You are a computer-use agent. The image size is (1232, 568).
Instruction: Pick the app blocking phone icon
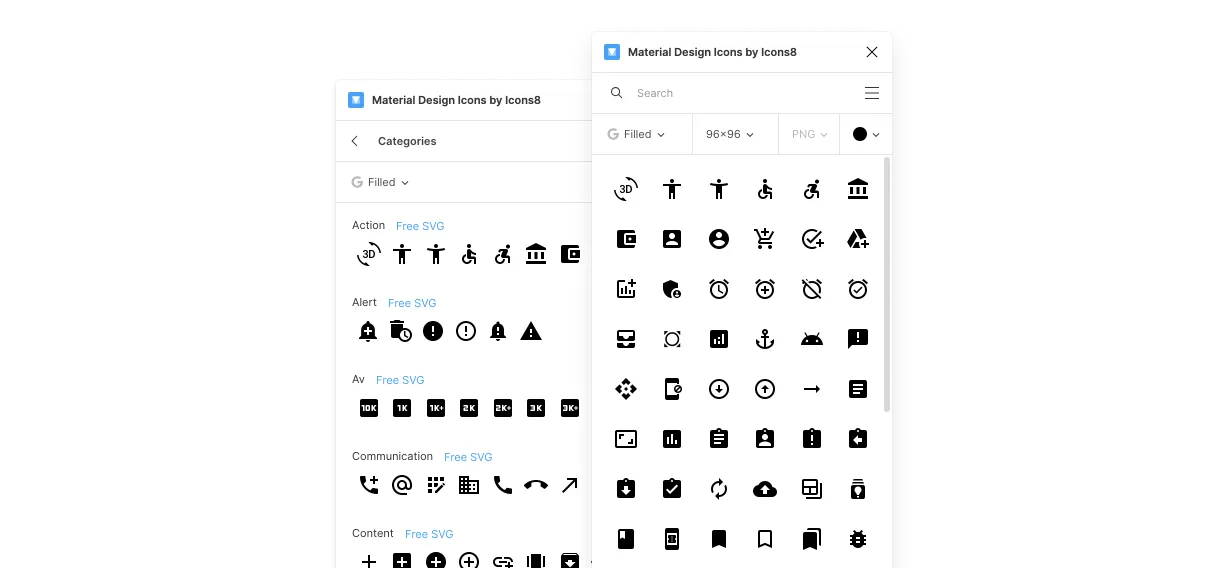coord(672,389)
